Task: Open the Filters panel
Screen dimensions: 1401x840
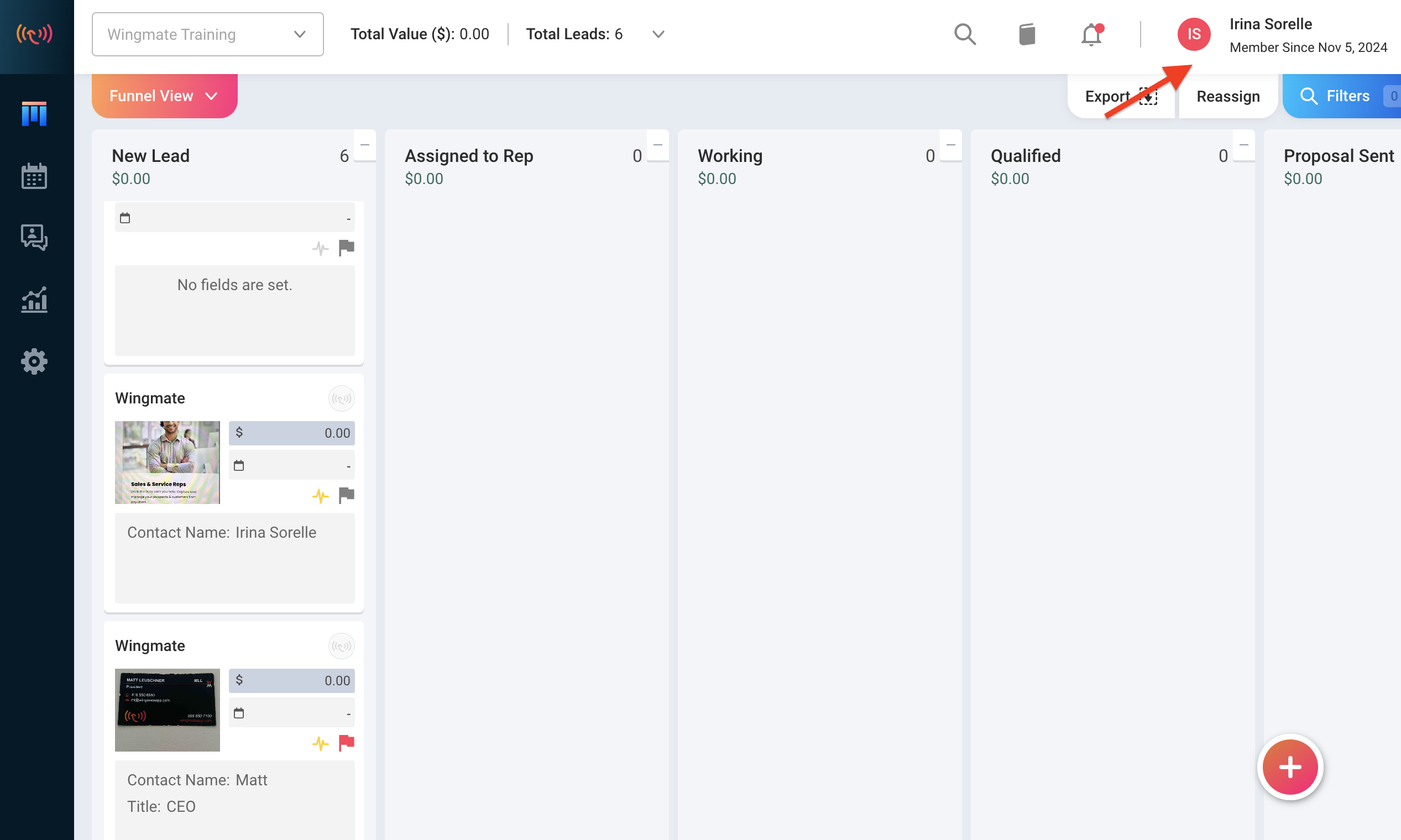Action: pyautogui.click(x=1342, y=96)
